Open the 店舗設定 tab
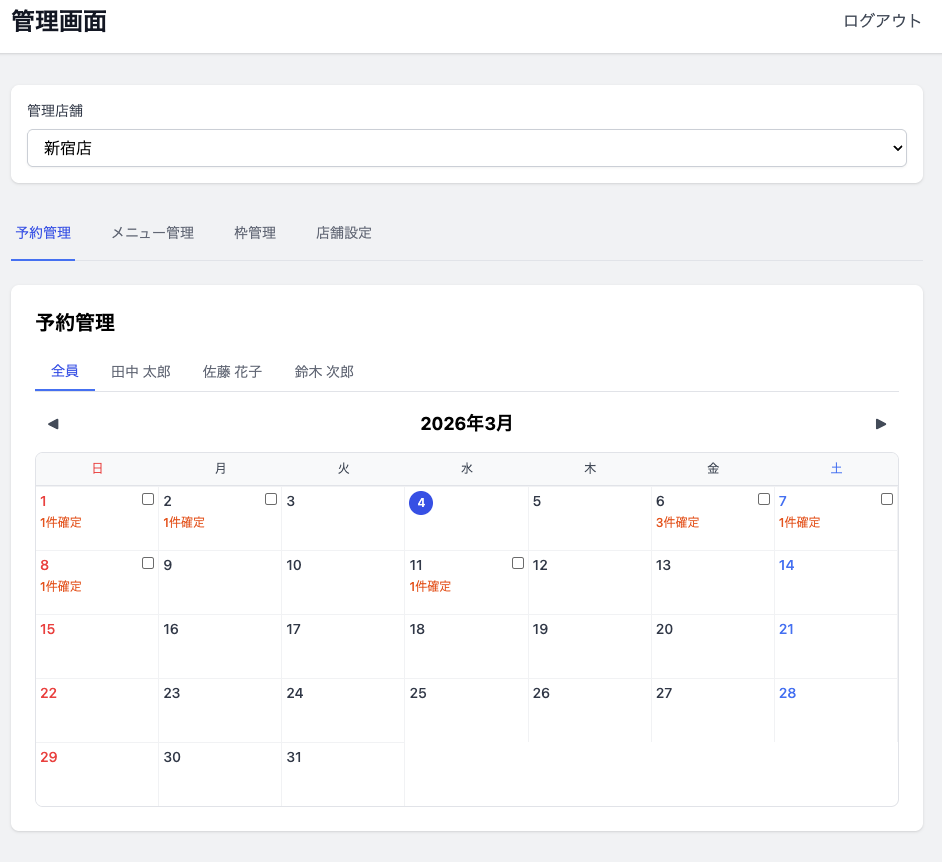942x862 pixels. pyautogui.click(x=344, y=233)
